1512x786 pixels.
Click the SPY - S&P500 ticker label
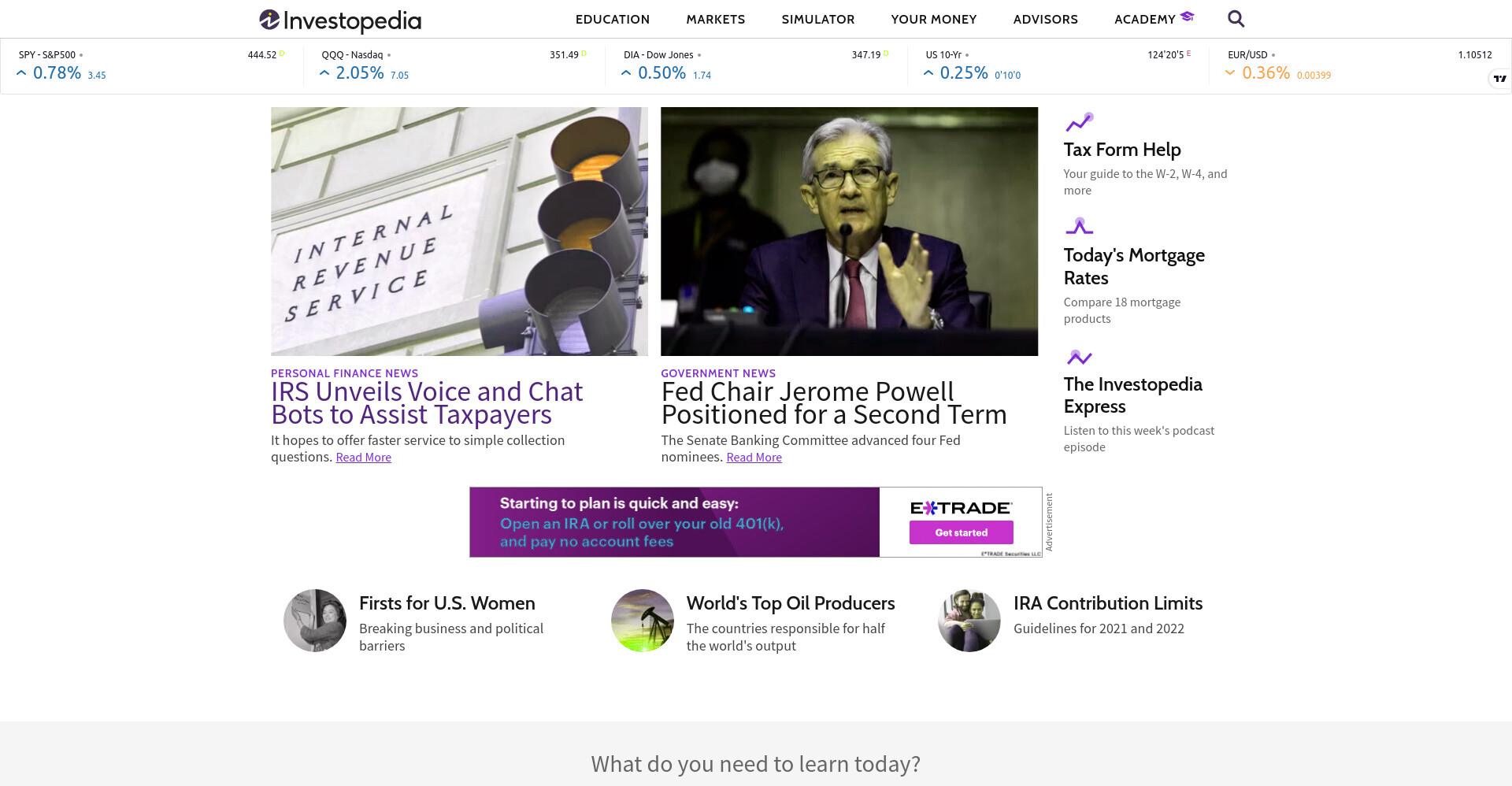[47, 55]
